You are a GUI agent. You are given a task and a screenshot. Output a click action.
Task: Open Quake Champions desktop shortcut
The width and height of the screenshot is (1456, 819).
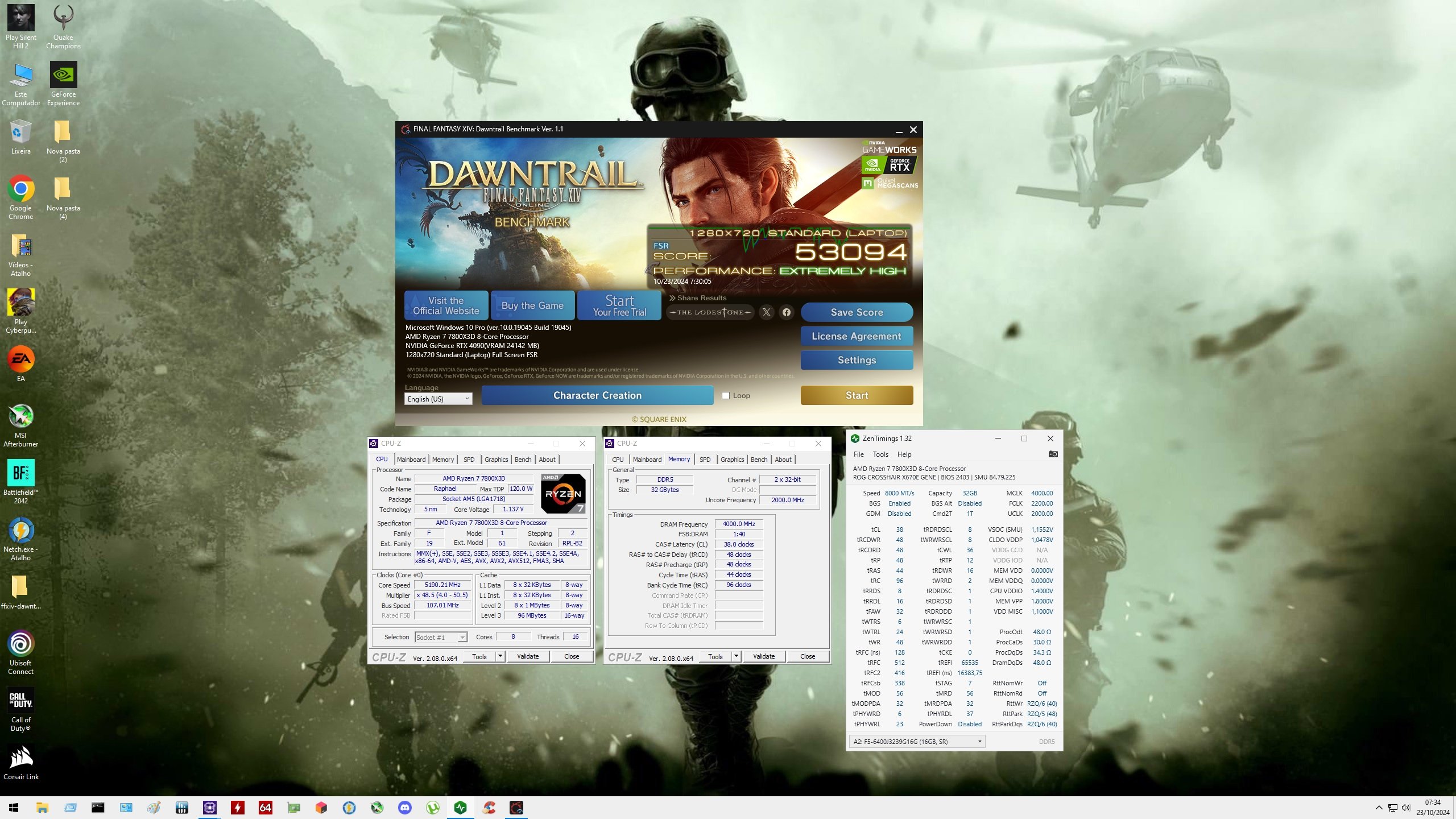pyautogui.click(x=63, y=26)
